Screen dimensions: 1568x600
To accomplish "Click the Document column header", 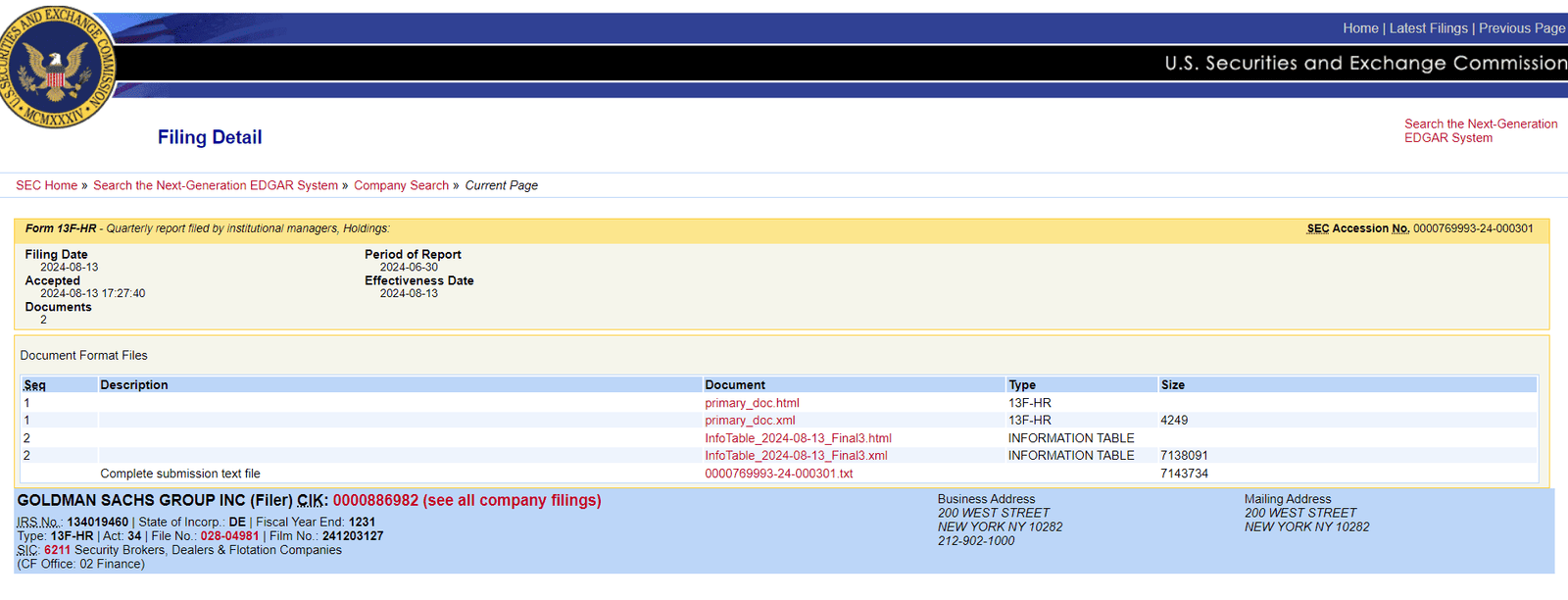I will [734, 385].
